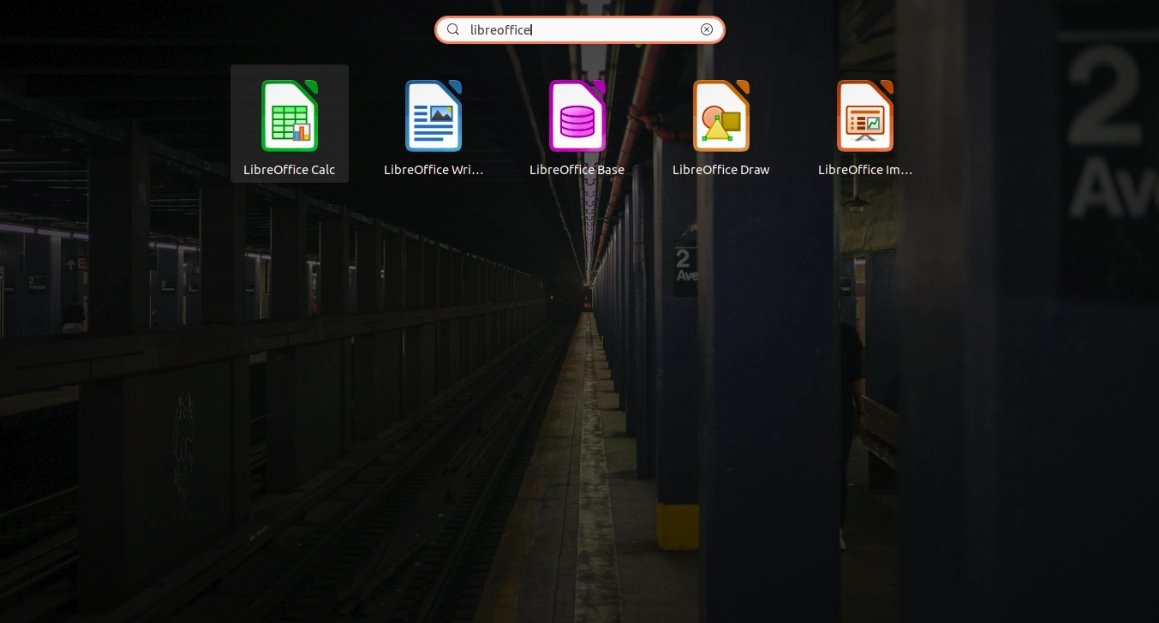The width and height of the screenshot is (1159, 623).
Task: Start LibreOffice Draw application
Action: tap(721, 123)
